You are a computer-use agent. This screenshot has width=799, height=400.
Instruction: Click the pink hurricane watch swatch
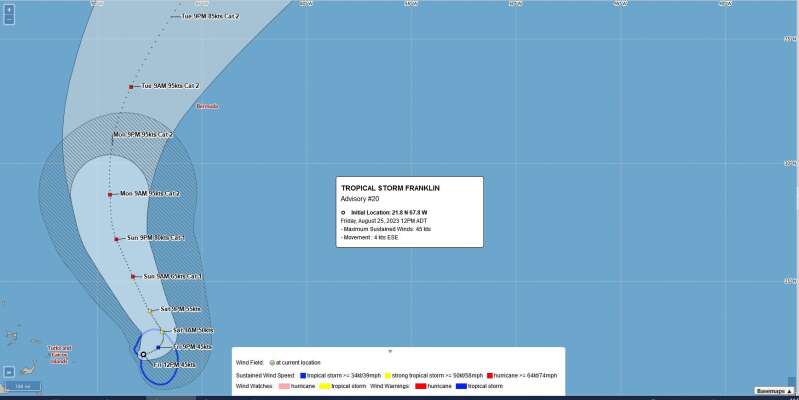[284, 386]
